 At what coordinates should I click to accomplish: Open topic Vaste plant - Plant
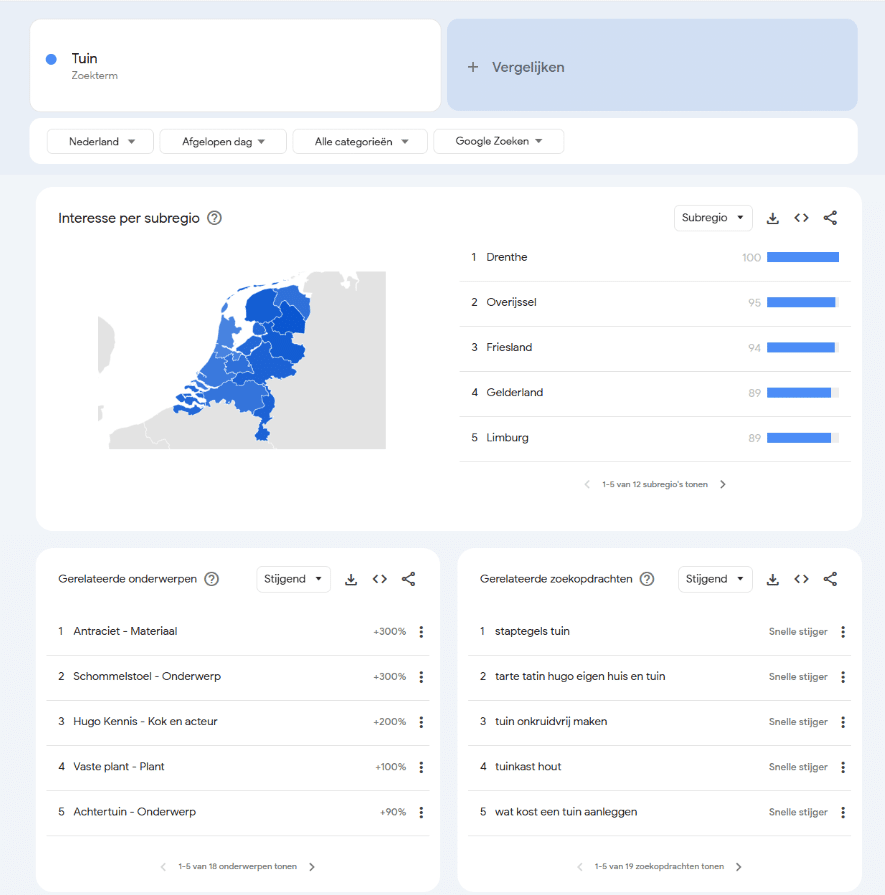click(119, 767)
